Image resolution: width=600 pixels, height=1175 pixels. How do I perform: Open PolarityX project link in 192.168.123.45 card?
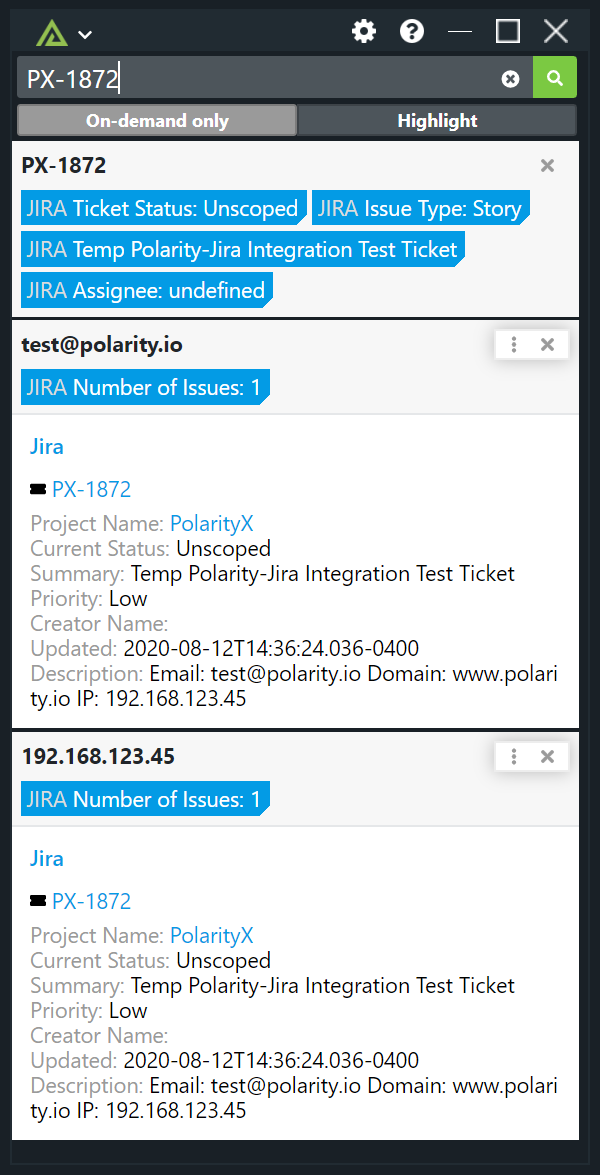coord(212,935)
